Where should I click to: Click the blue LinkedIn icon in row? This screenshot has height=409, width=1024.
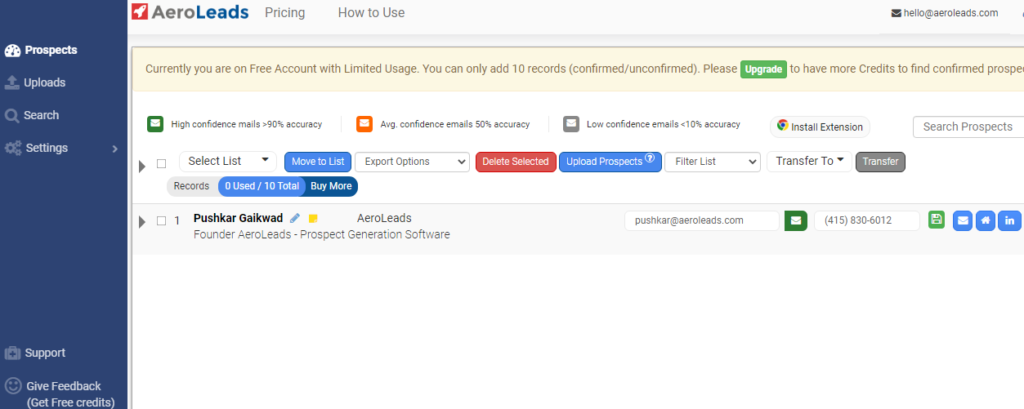tap(1009, 221)
